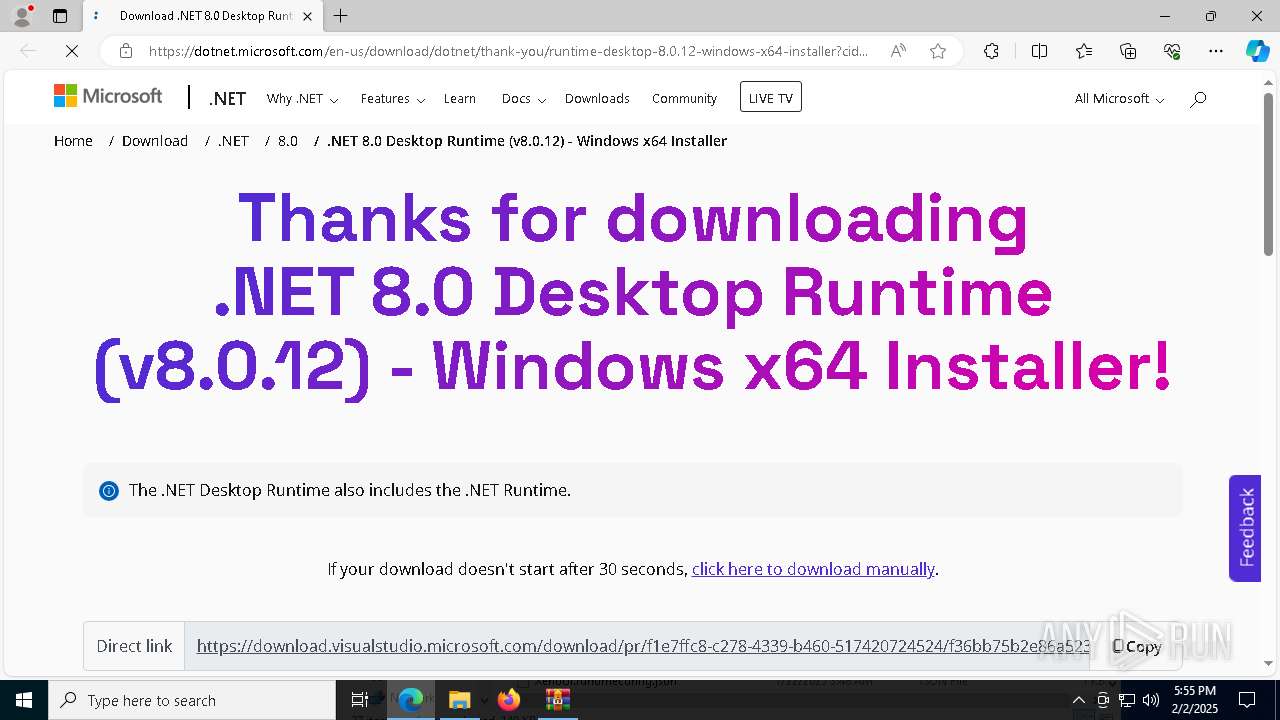Open the Community nav item
1280x720 pixels.
click(684, 98)
